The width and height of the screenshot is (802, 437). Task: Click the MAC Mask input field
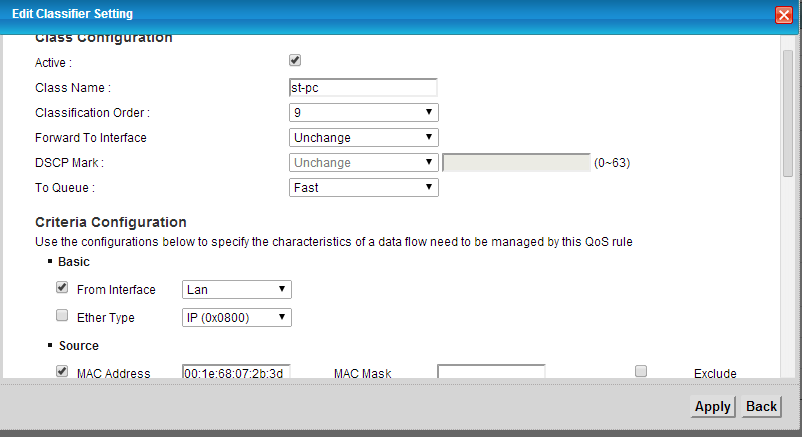(491, 372)
